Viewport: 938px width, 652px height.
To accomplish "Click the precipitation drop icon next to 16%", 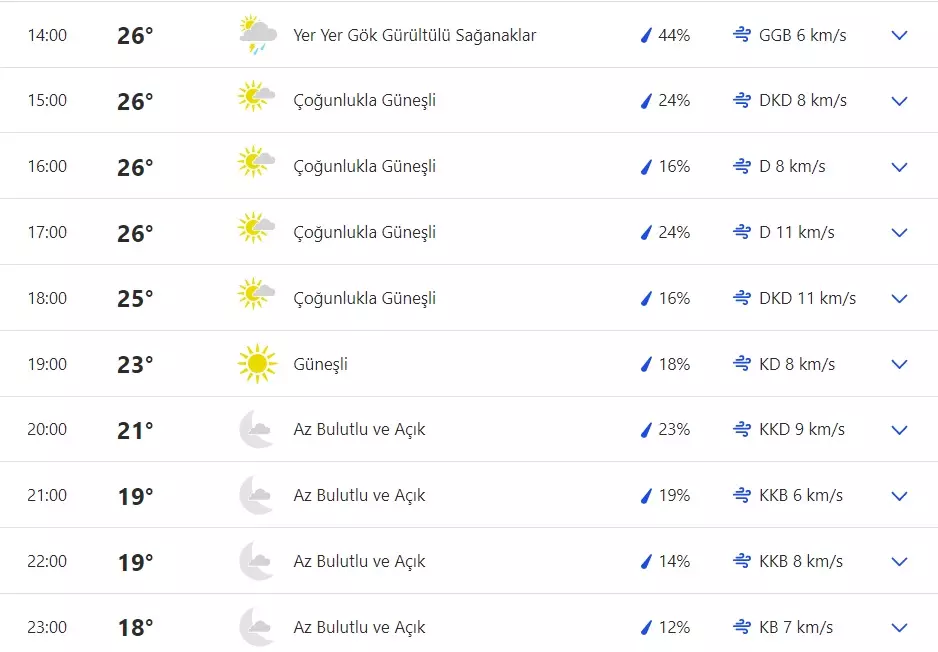I will pyautogui.click(x=645, y=166).
